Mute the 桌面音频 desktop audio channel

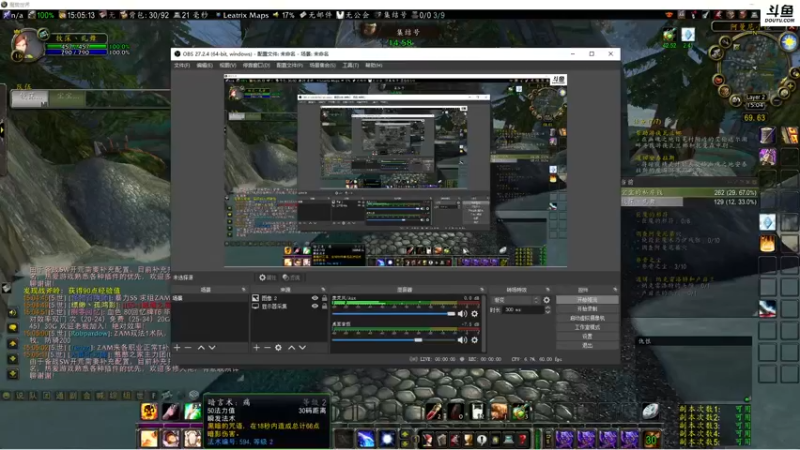coord(462,340)
